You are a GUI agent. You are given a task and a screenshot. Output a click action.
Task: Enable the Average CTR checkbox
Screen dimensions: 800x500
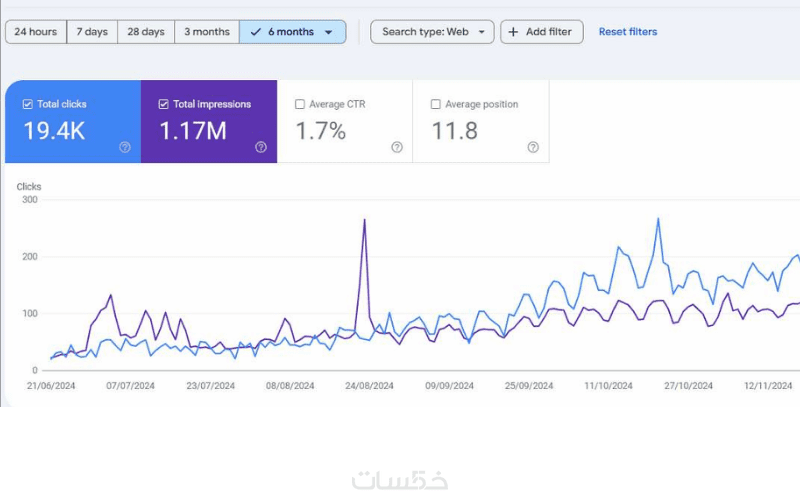click(300, 104)
